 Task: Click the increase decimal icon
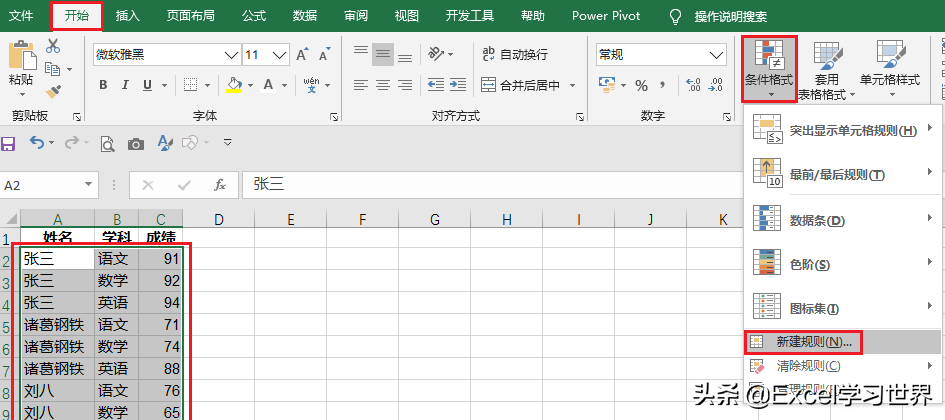click(x=694, y=85)
